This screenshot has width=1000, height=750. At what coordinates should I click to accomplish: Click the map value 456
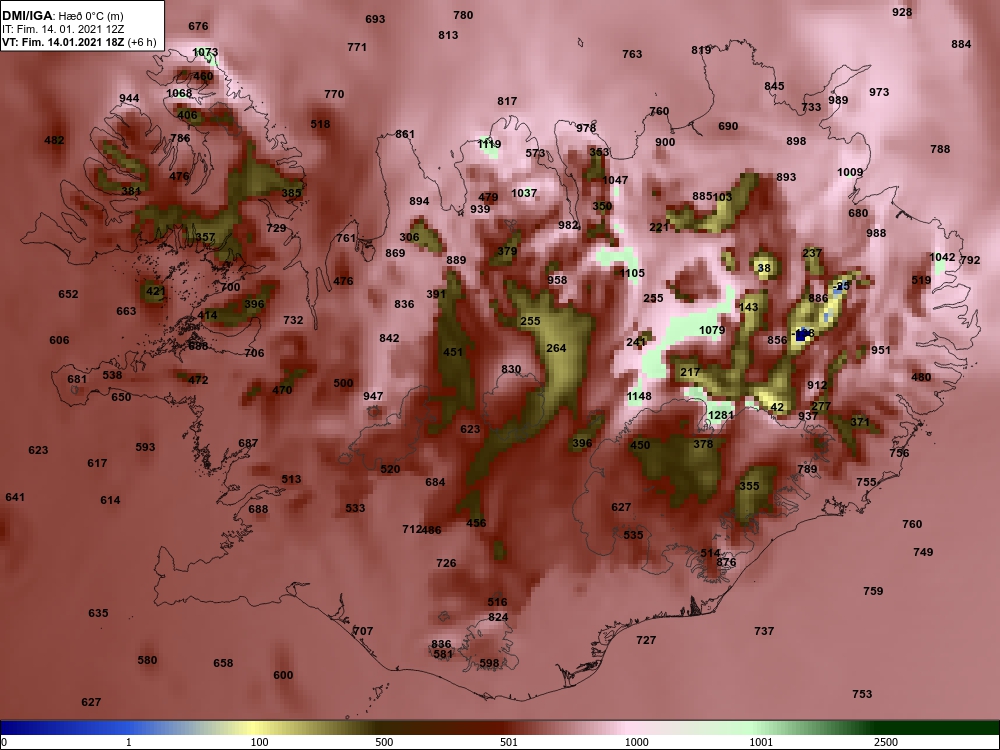(x=476, y=523)
